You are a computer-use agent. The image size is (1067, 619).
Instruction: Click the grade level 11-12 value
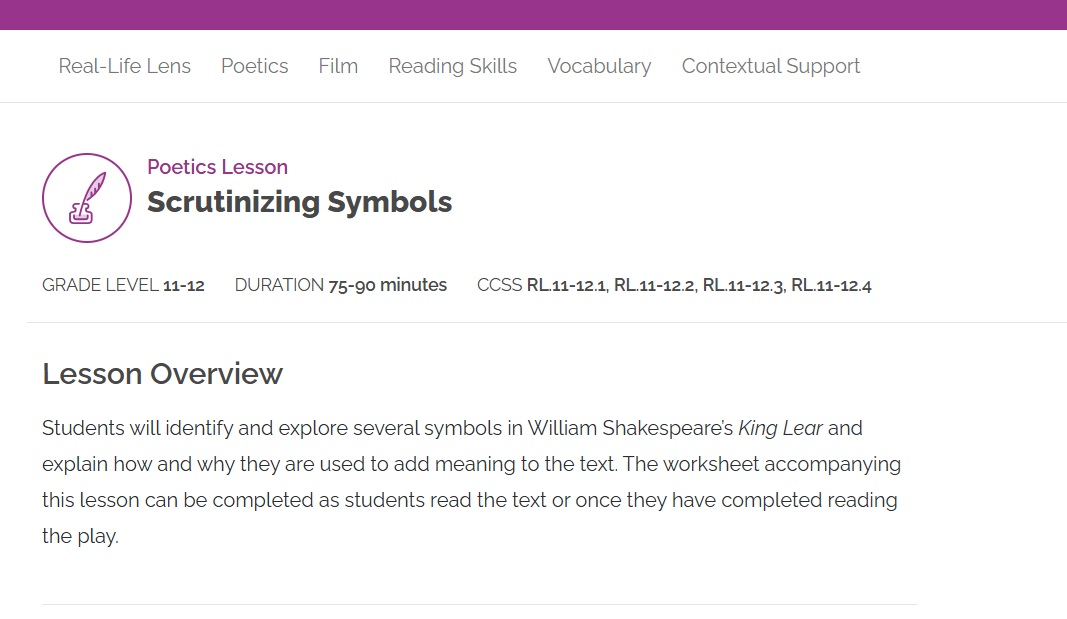(183, 286)
